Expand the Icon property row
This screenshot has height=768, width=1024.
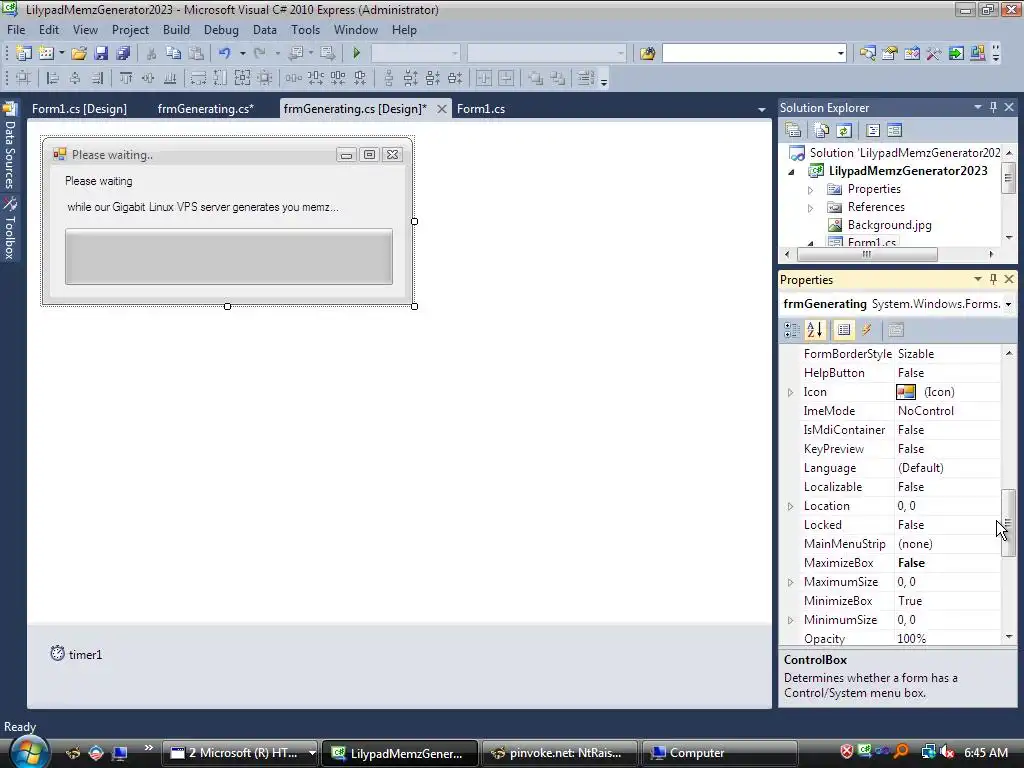coord(790,392)
